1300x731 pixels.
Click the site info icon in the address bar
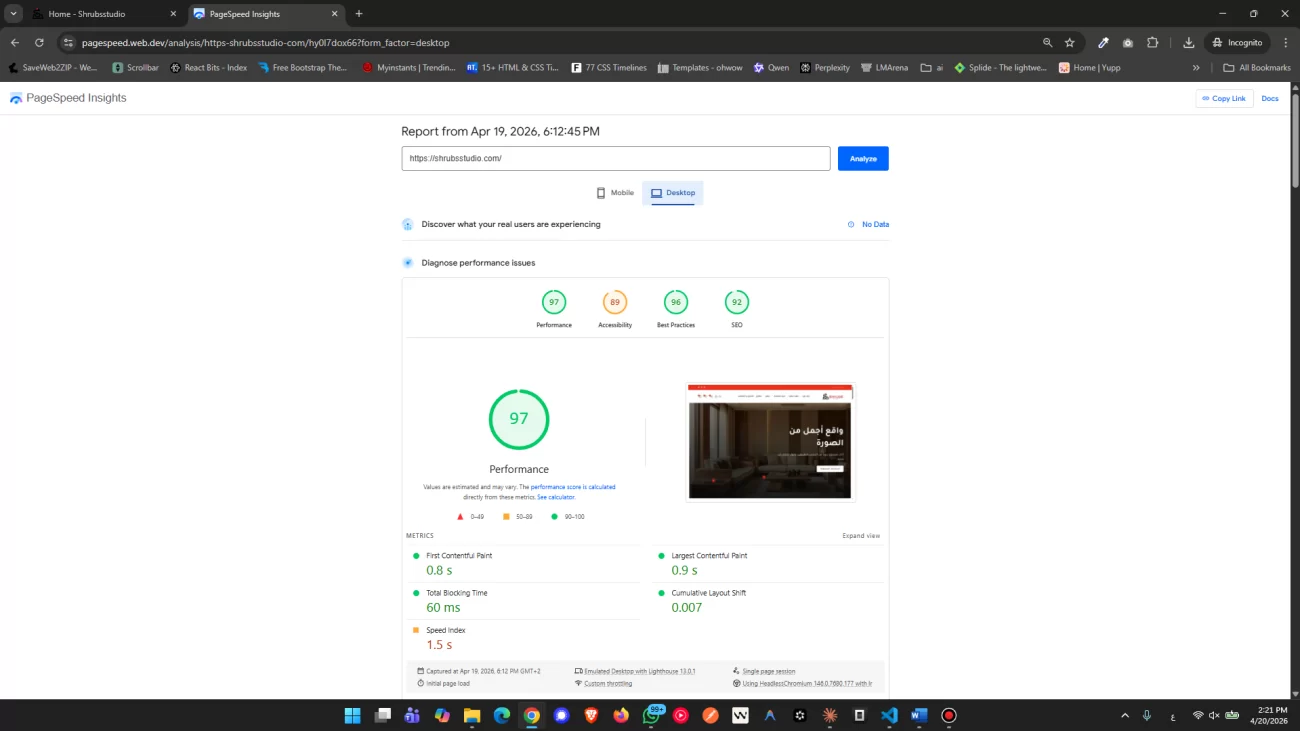pyautogui.click(x=68, y=43)
